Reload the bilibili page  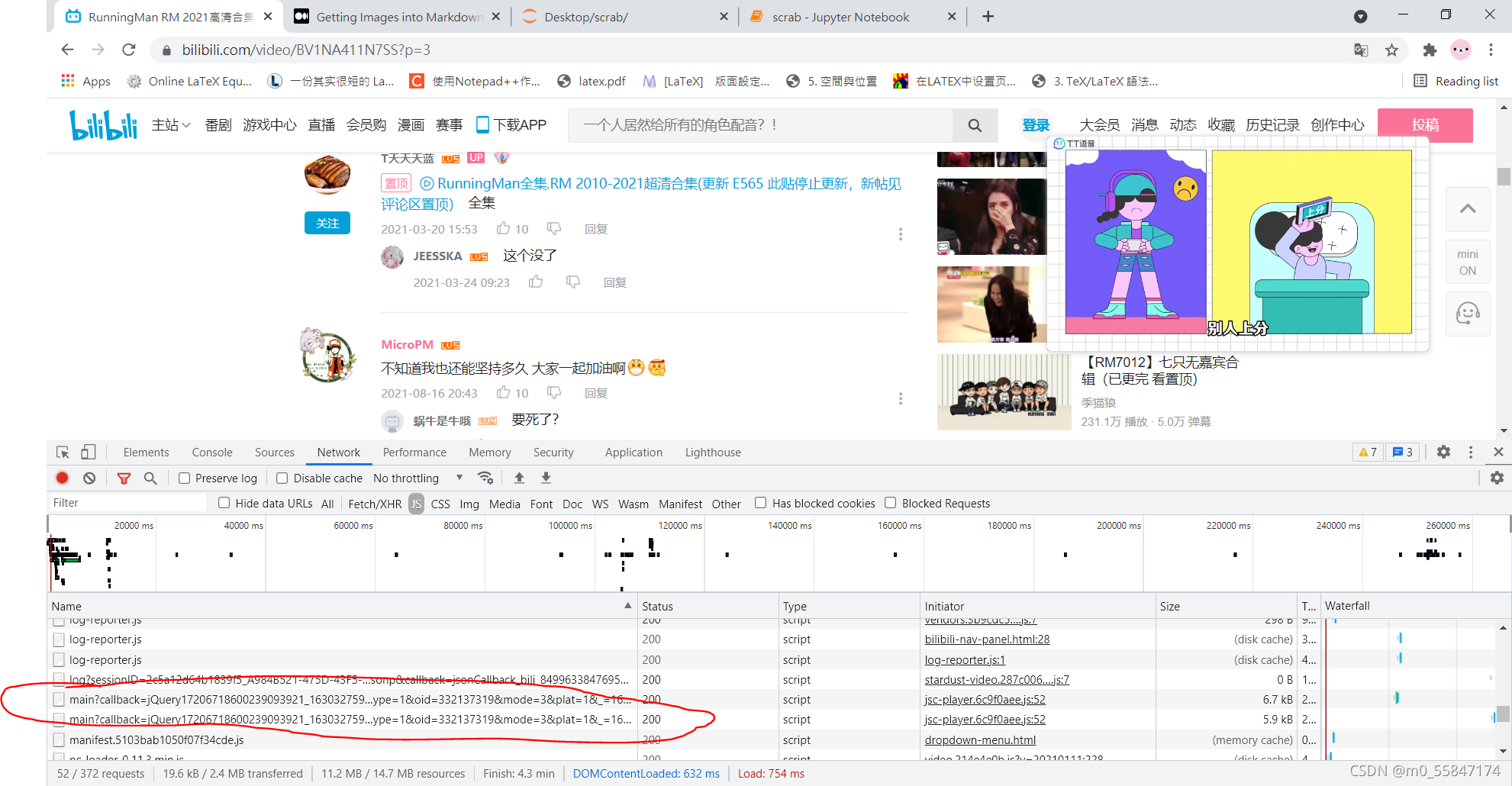pos(128,50)
